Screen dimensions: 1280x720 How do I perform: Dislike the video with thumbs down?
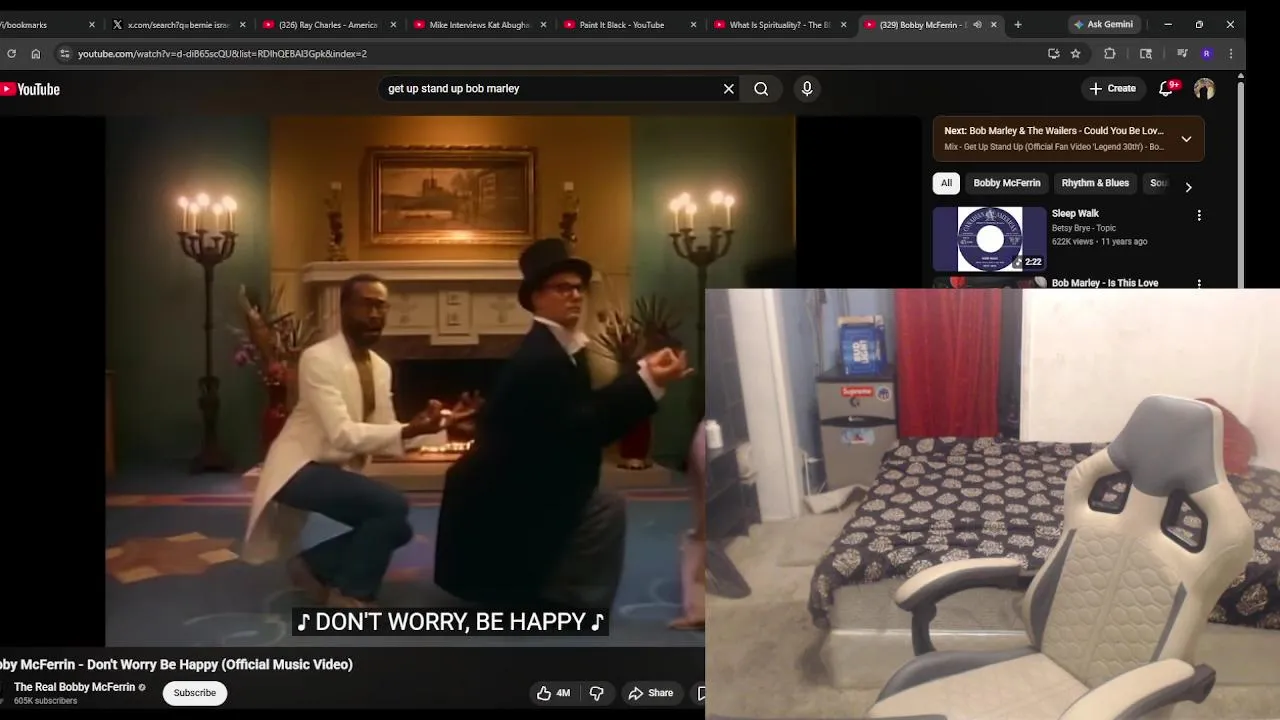tap(597, 693)
